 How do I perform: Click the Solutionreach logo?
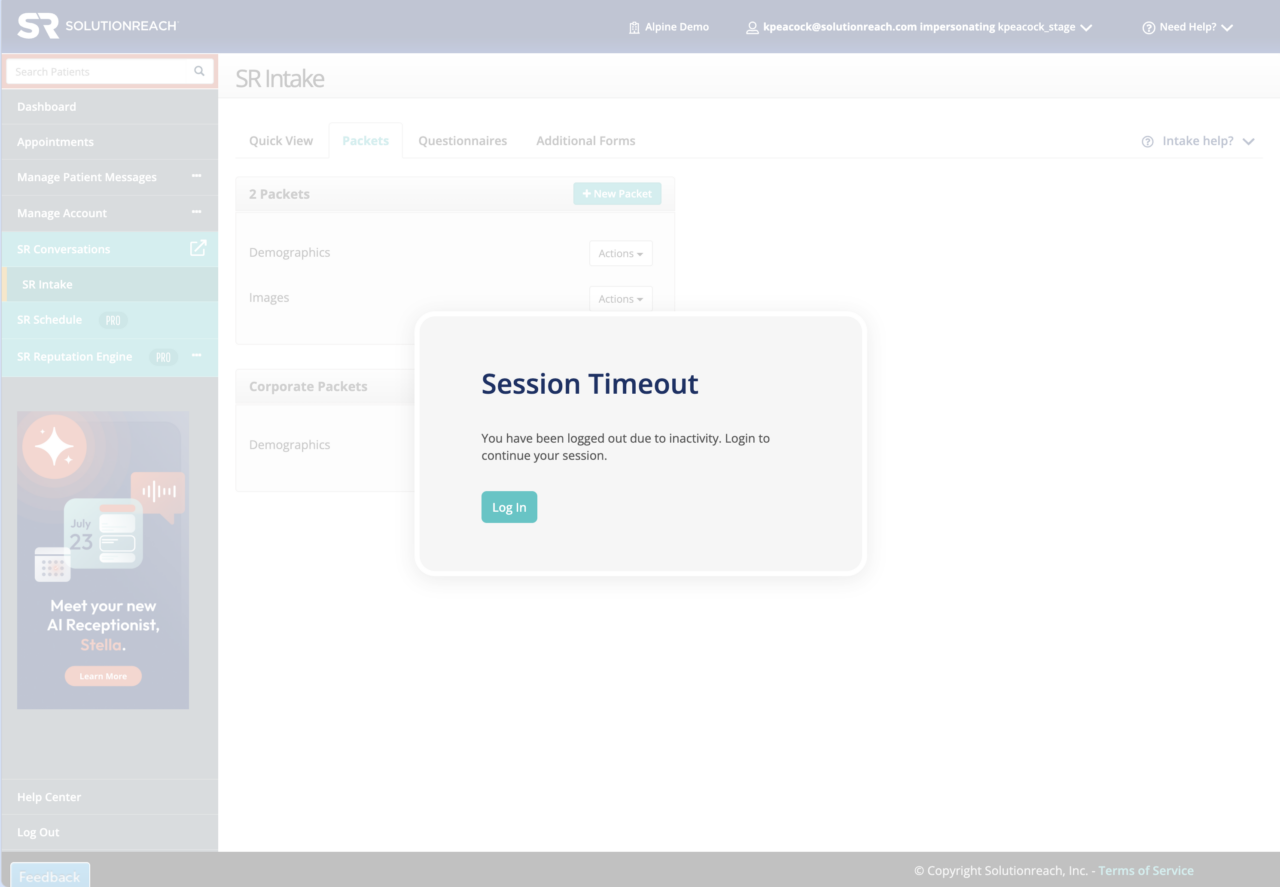point(97,26)
